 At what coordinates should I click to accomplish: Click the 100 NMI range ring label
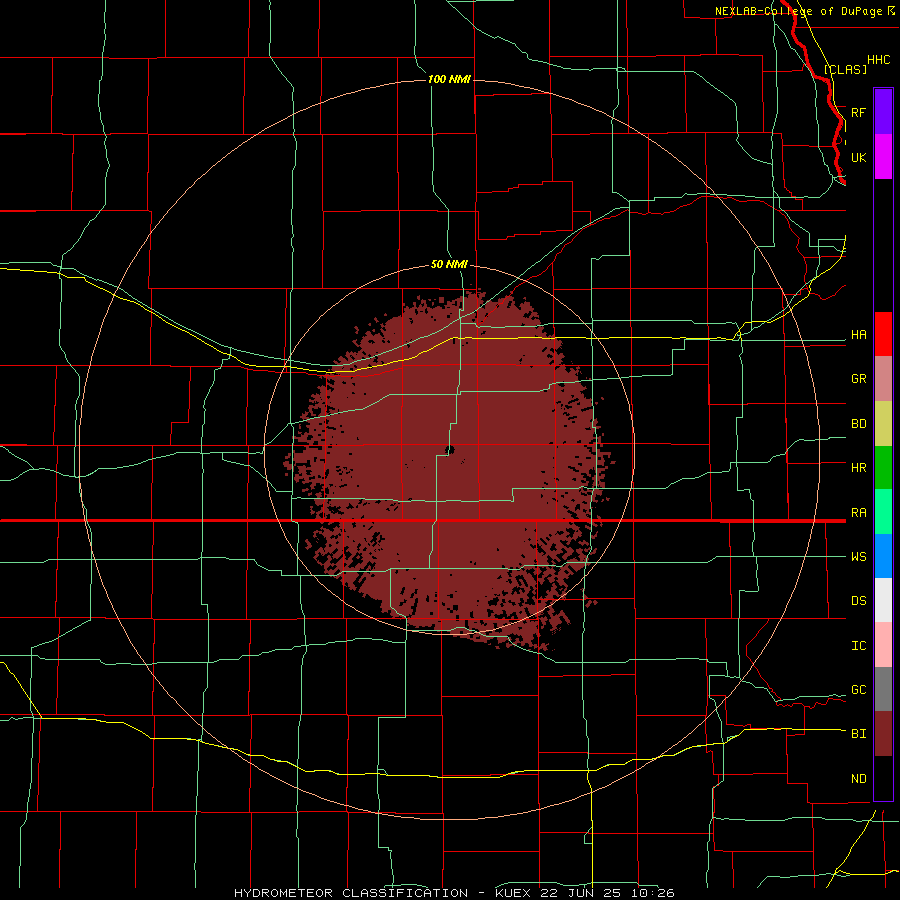(x=449, y=79)
